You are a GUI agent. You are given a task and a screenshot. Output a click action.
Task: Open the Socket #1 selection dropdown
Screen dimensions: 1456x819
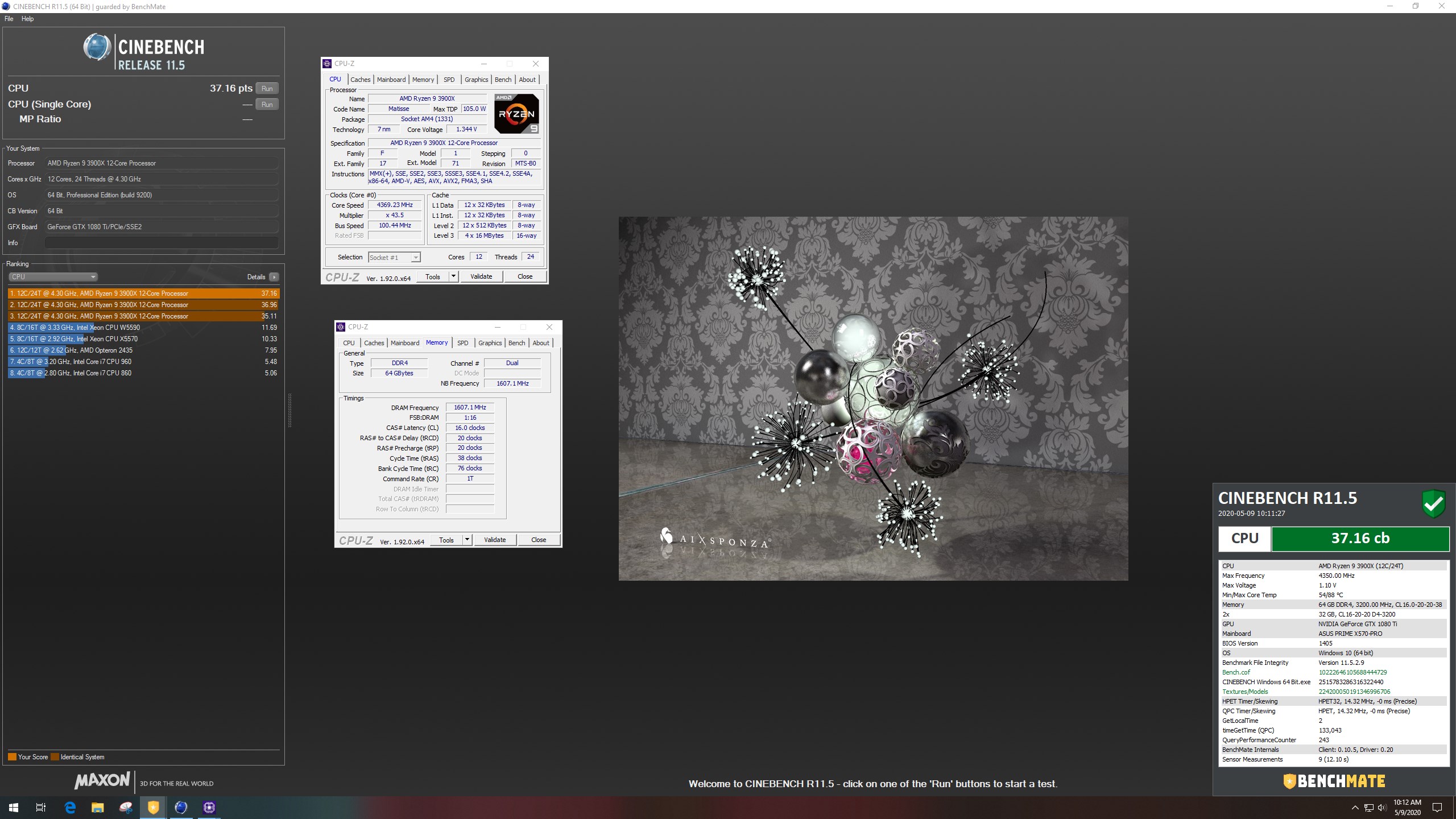394,258
